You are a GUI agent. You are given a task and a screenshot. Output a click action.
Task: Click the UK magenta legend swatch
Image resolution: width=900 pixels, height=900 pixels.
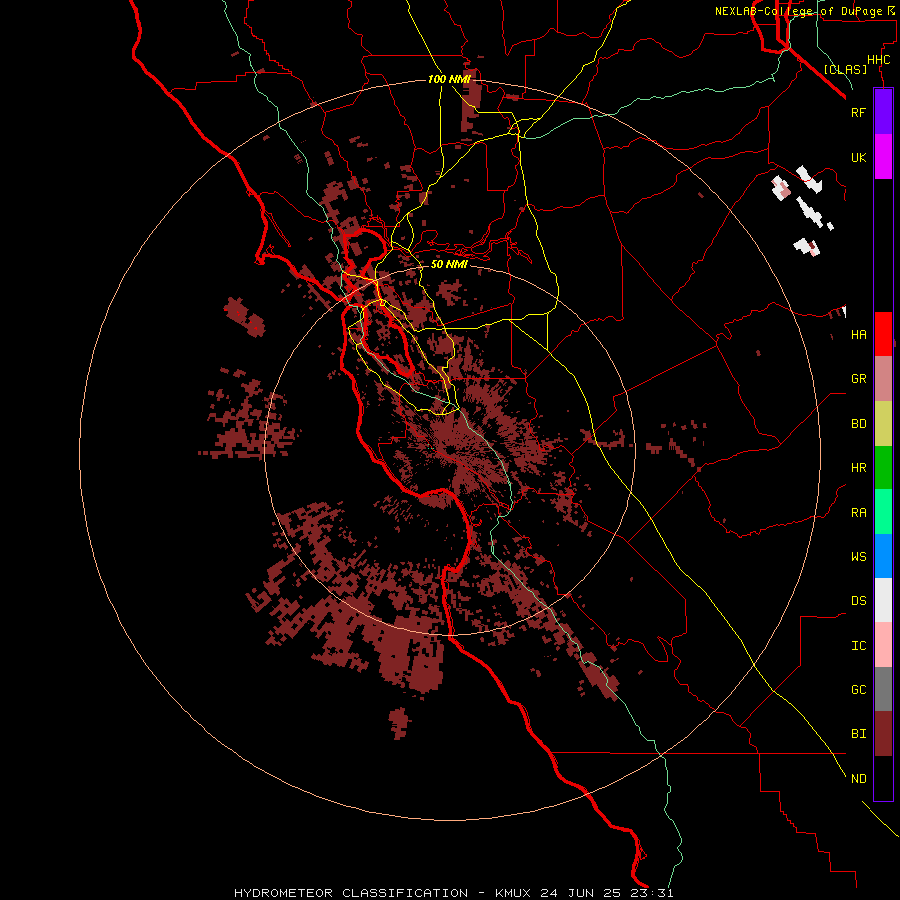point(883,157)
